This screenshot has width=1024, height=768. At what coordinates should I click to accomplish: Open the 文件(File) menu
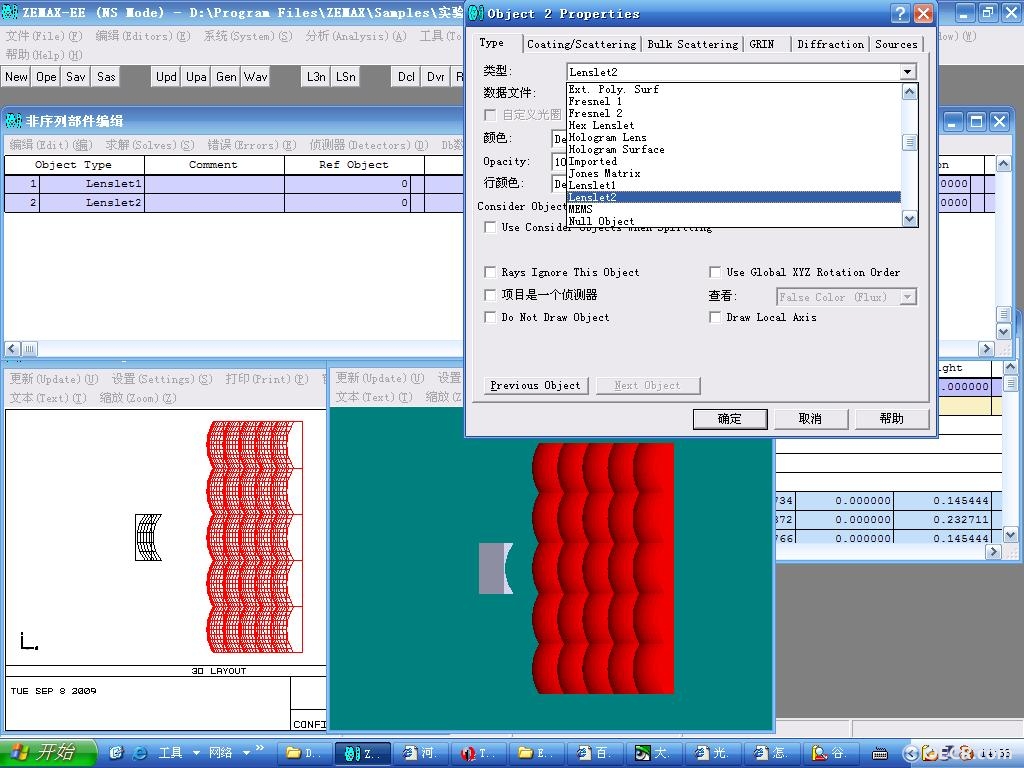44,36
